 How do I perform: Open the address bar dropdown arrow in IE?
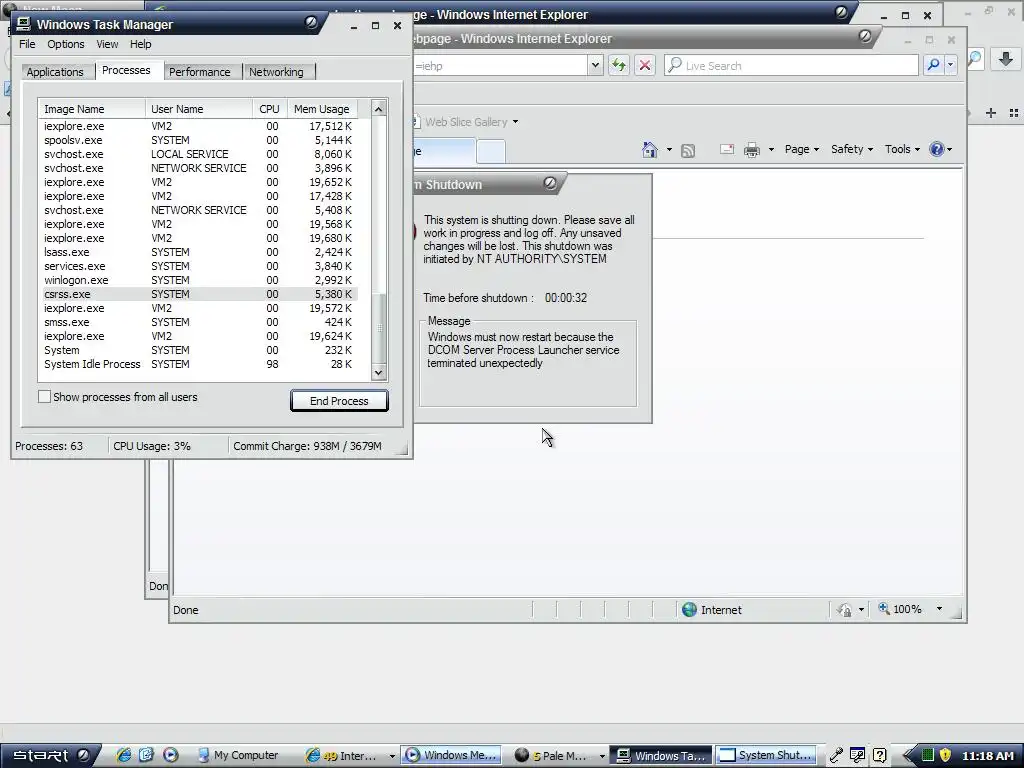click(594, 65)
